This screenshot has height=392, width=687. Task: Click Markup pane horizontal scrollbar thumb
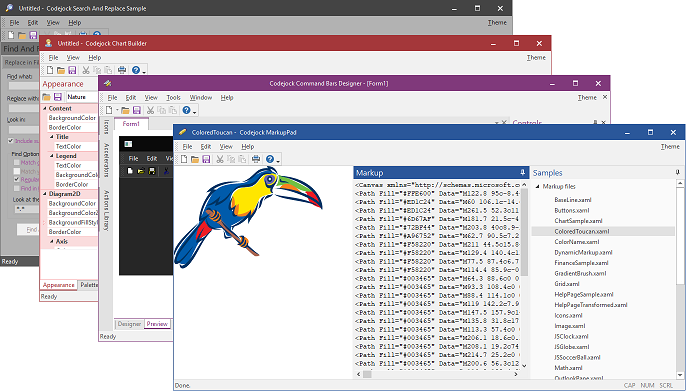367,374
